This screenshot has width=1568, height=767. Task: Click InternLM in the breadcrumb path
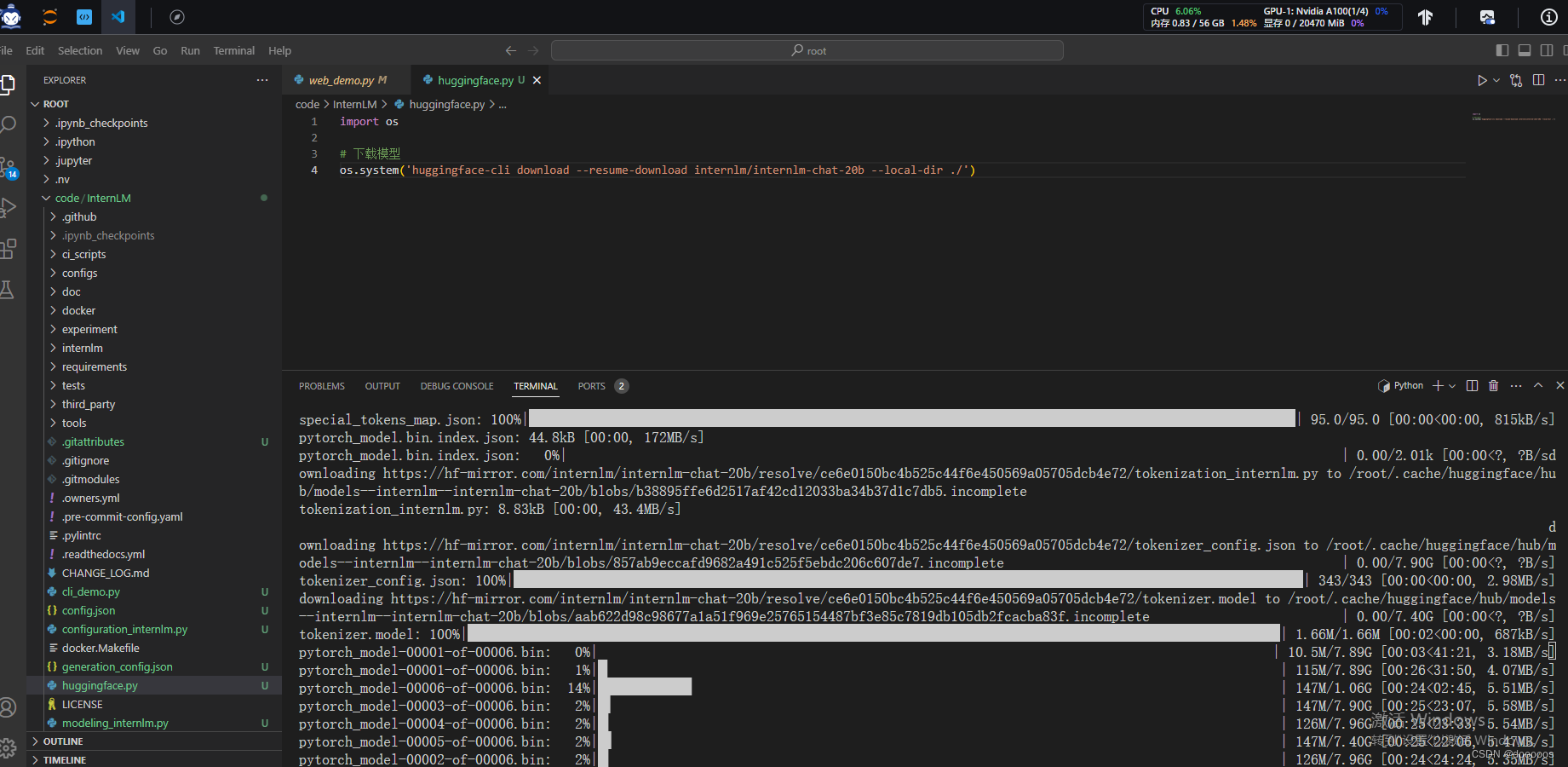point(354,104)
